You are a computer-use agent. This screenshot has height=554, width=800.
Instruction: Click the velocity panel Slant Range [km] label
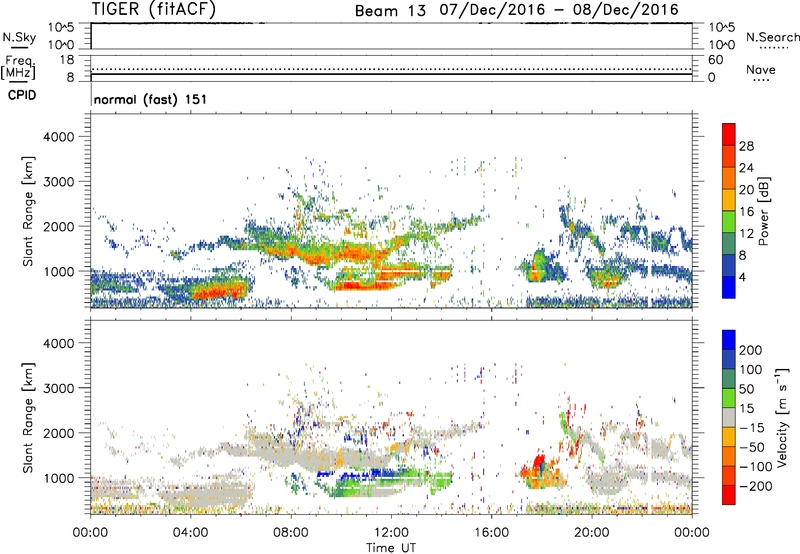pyautogui.click(x=28, y=418)
